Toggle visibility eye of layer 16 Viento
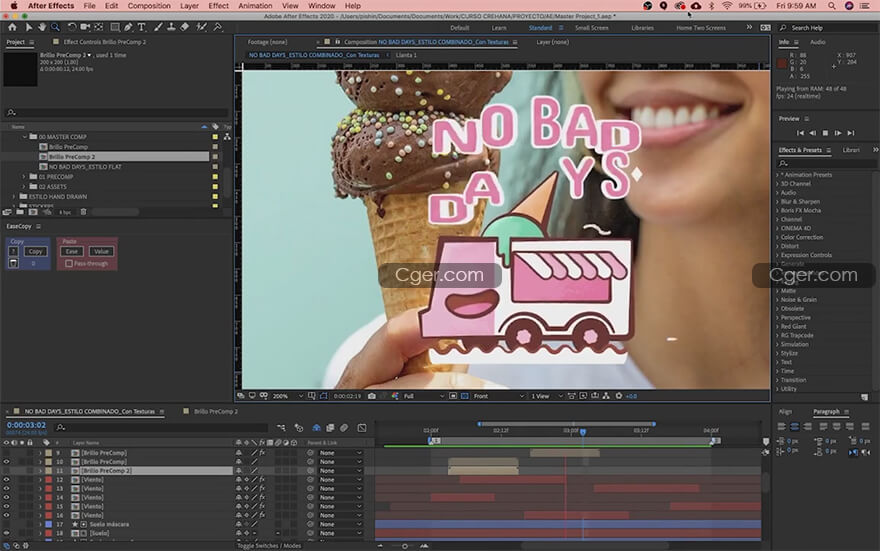 [6, 516]
